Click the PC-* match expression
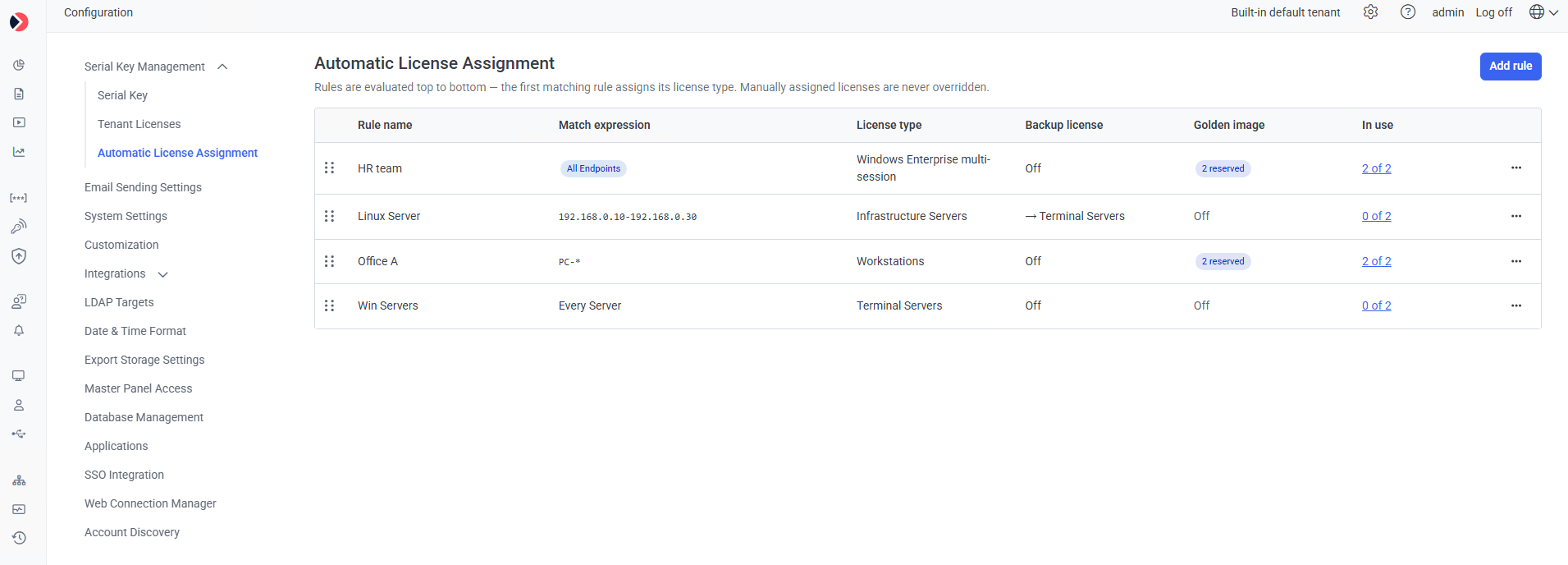The height and width of the screenshot is (565, 1568). [x=569, y=262]
